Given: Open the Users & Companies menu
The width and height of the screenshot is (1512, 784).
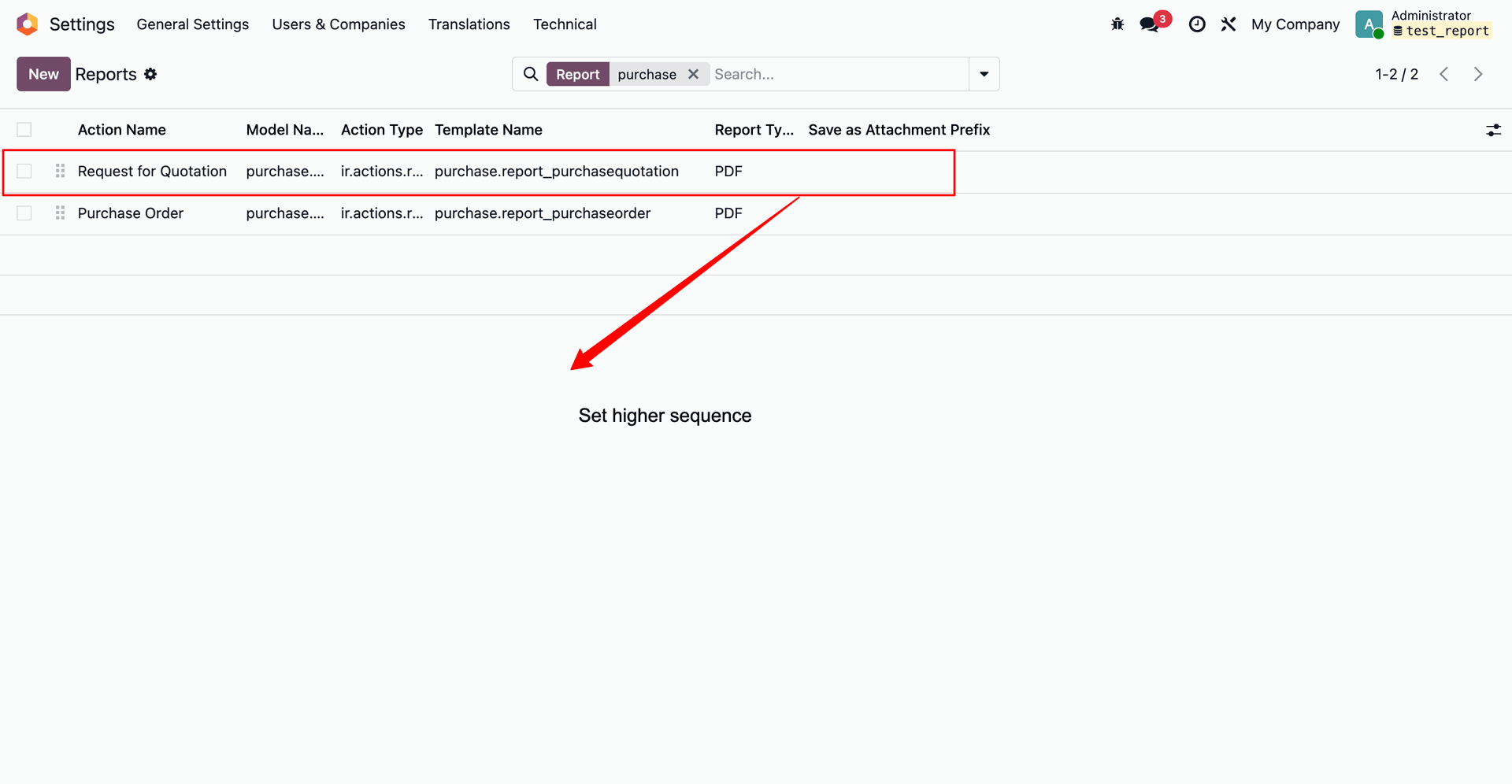Looking at the screenshot, I should (x=339, y=24).
